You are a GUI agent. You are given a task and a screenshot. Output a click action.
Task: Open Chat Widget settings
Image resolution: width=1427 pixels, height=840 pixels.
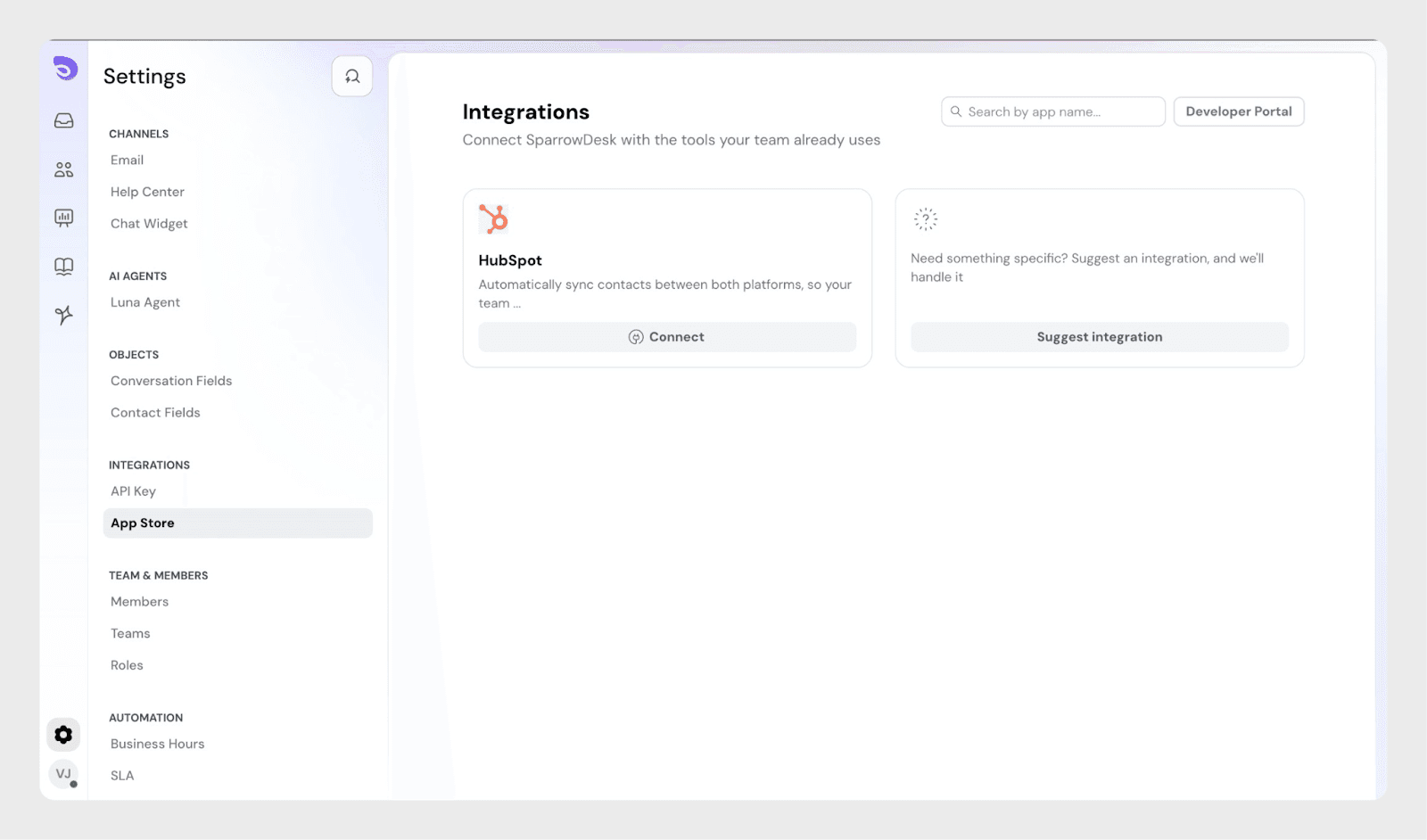[x=149, y=224]
